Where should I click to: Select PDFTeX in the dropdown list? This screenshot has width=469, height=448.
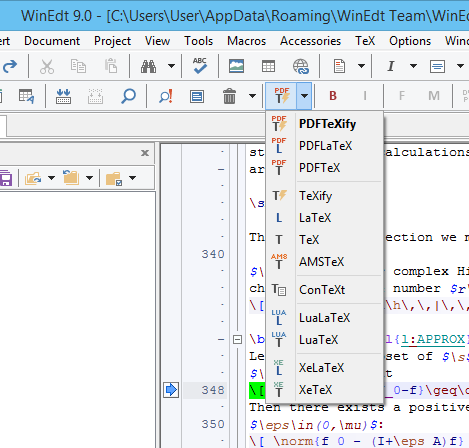tap(324, 168)
